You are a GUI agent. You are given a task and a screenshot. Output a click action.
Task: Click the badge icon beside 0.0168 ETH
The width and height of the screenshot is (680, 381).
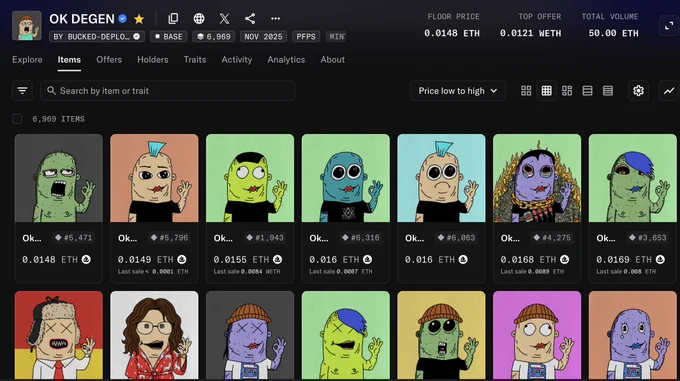point(565,259)
